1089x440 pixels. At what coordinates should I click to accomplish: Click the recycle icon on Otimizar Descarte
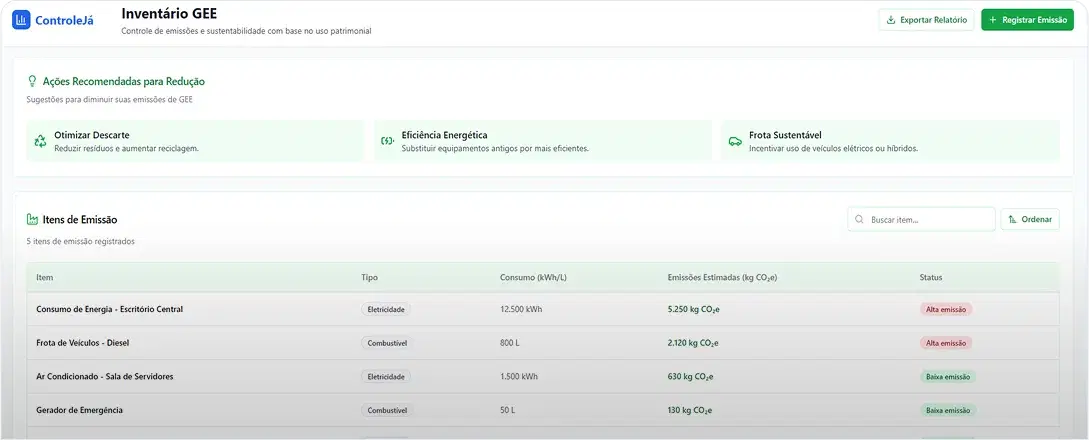pos(40,141)
